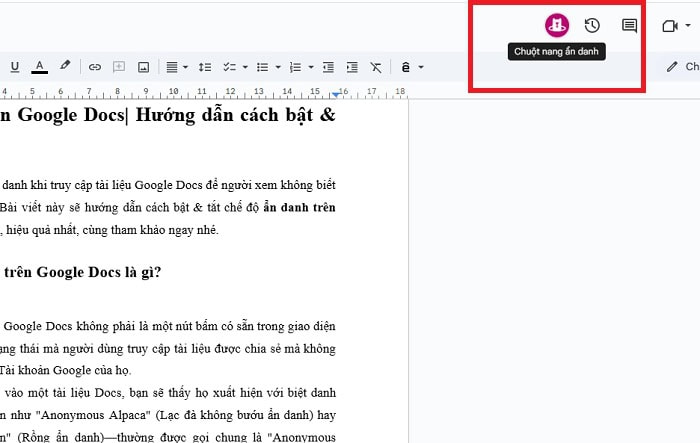The image size is (700, 443).
Task: Start a video call with camera icon
Action: click(670, 26)
